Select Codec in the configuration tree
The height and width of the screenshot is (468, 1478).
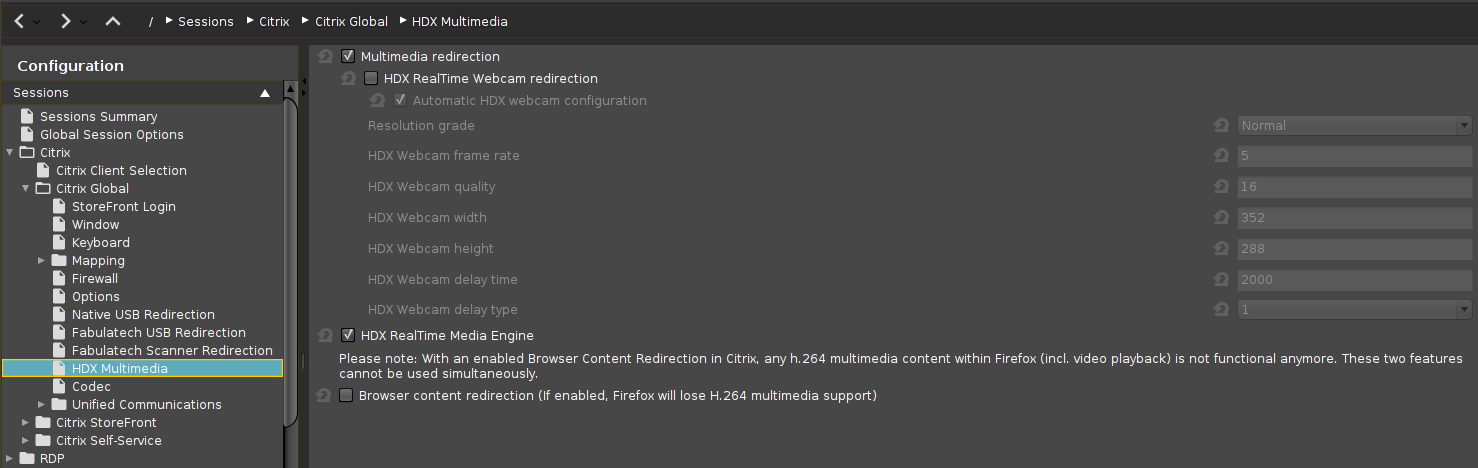point(91,387)
